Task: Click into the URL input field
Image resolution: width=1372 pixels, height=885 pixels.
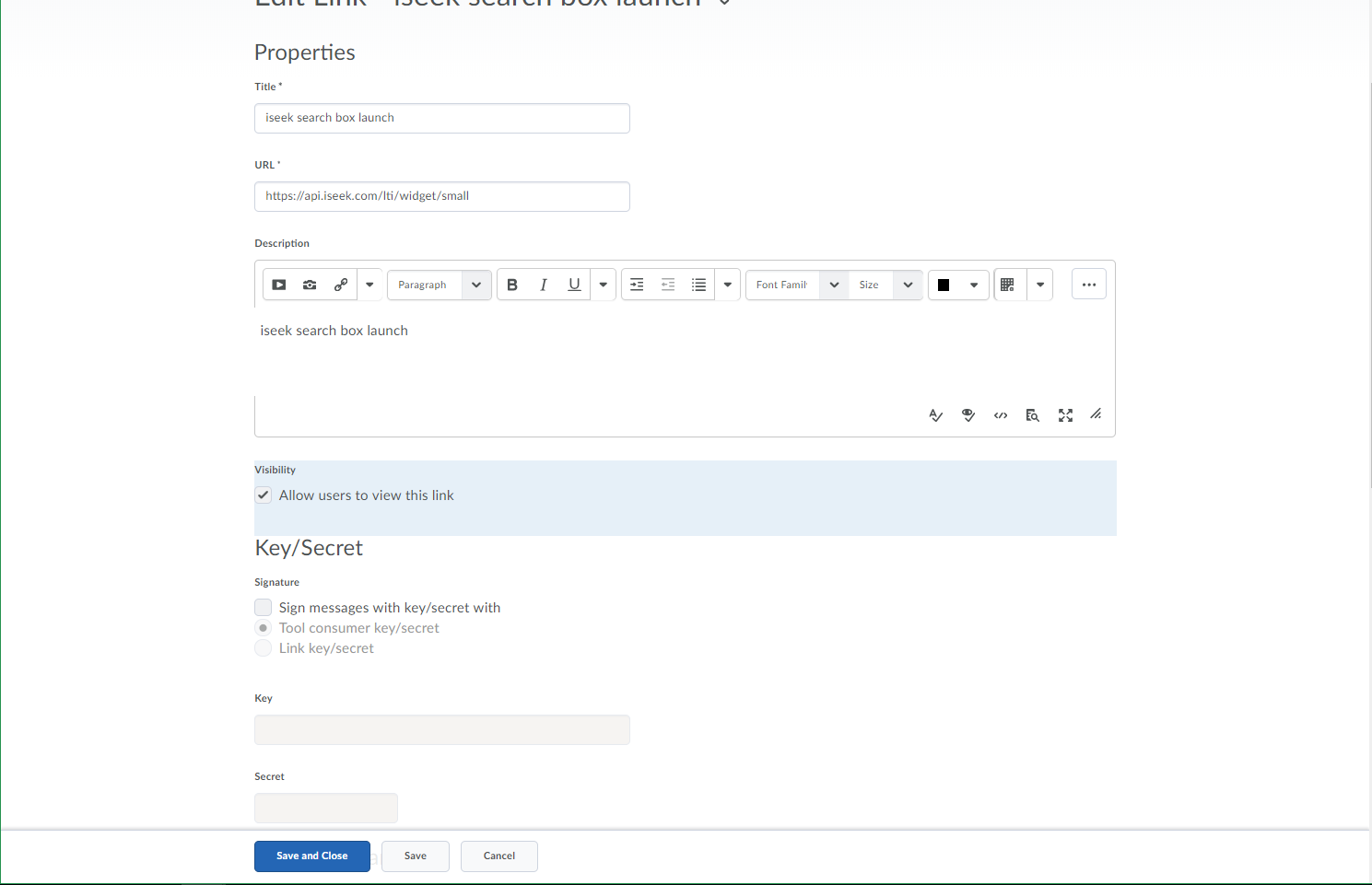Action: click(442, 196)
